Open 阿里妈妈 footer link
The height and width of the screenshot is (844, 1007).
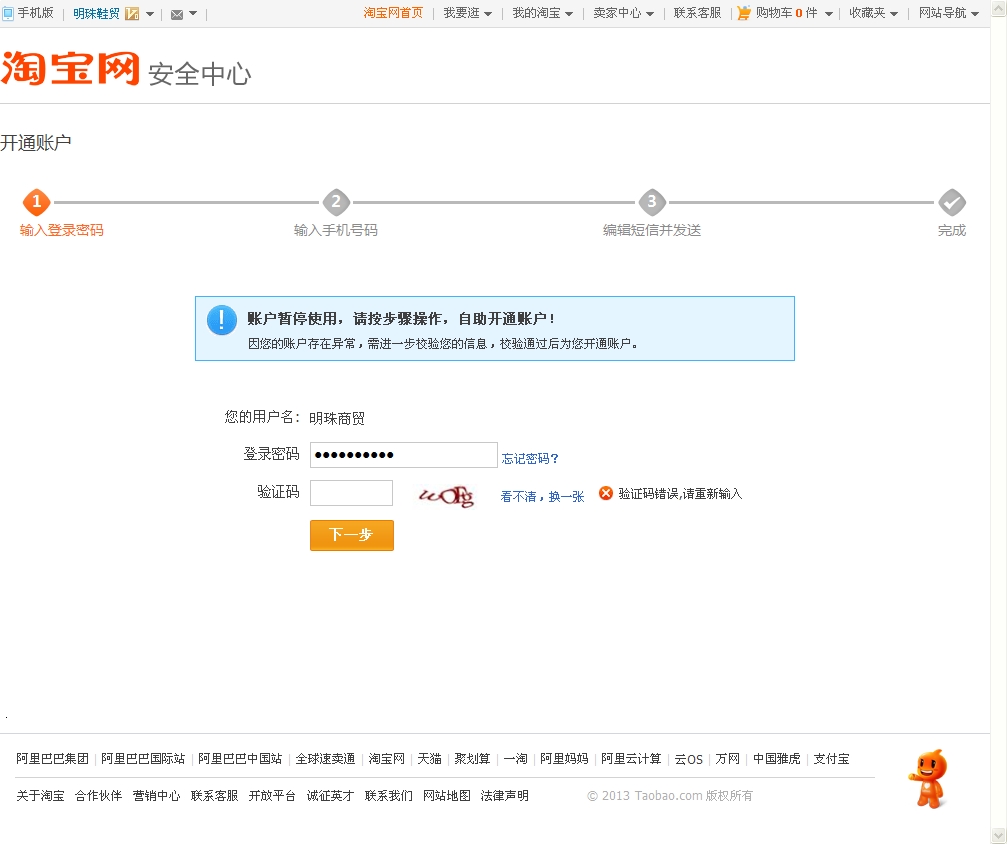click(x=564, y=759)
